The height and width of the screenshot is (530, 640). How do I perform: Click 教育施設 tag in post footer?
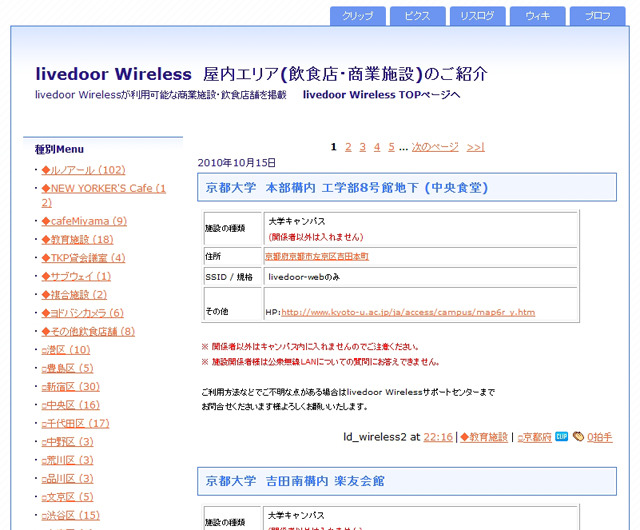coord(484,437)
